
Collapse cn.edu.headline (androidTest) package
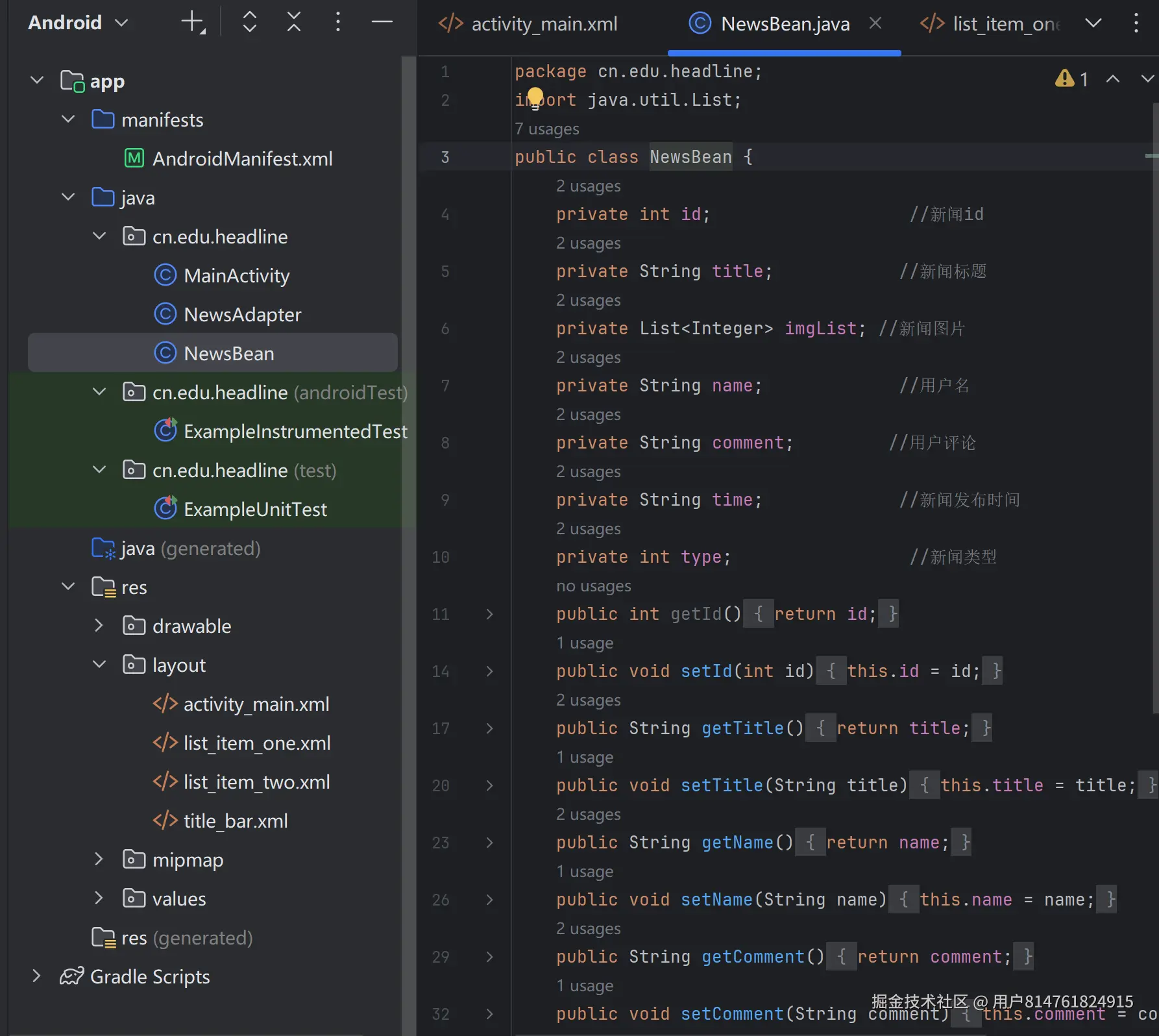tap(99, 392)
